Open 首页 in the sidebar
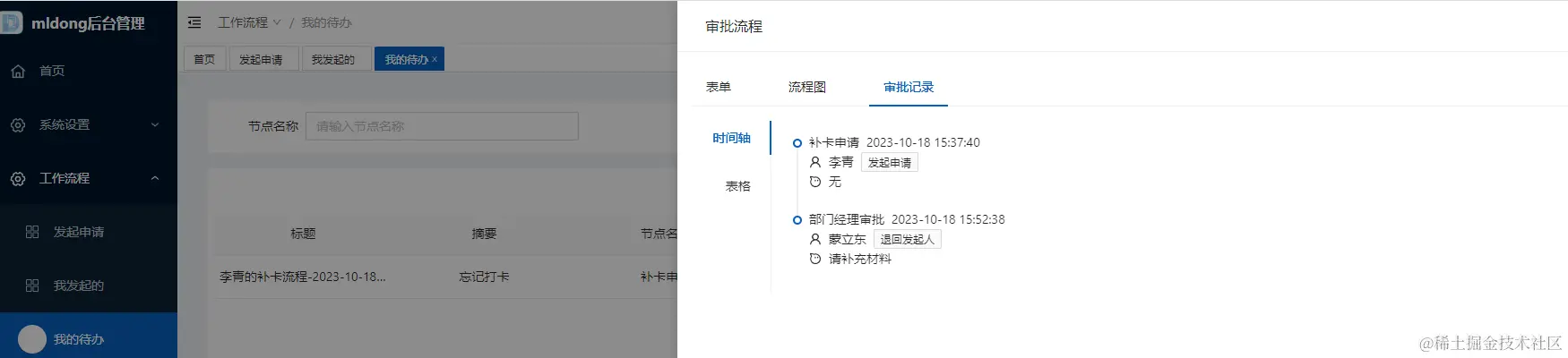The width and height of the screenshot is (1568, 358). [x=89, y=71]
